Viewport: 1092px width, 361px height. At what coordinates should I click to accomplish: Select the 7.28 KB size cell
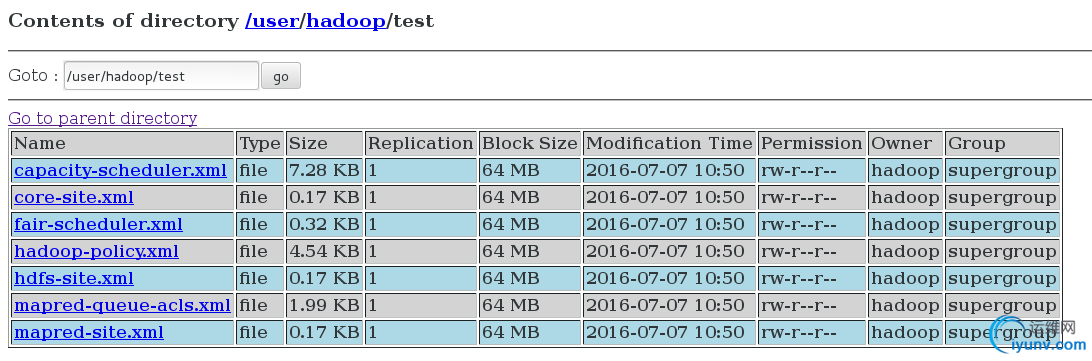point(324,171)
